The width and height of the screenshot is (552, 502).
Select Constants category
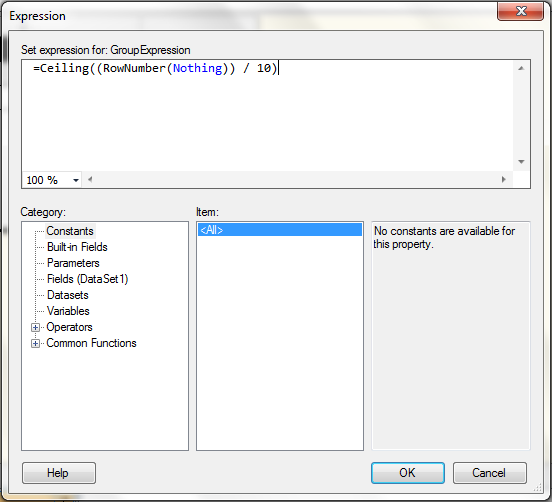70,231
